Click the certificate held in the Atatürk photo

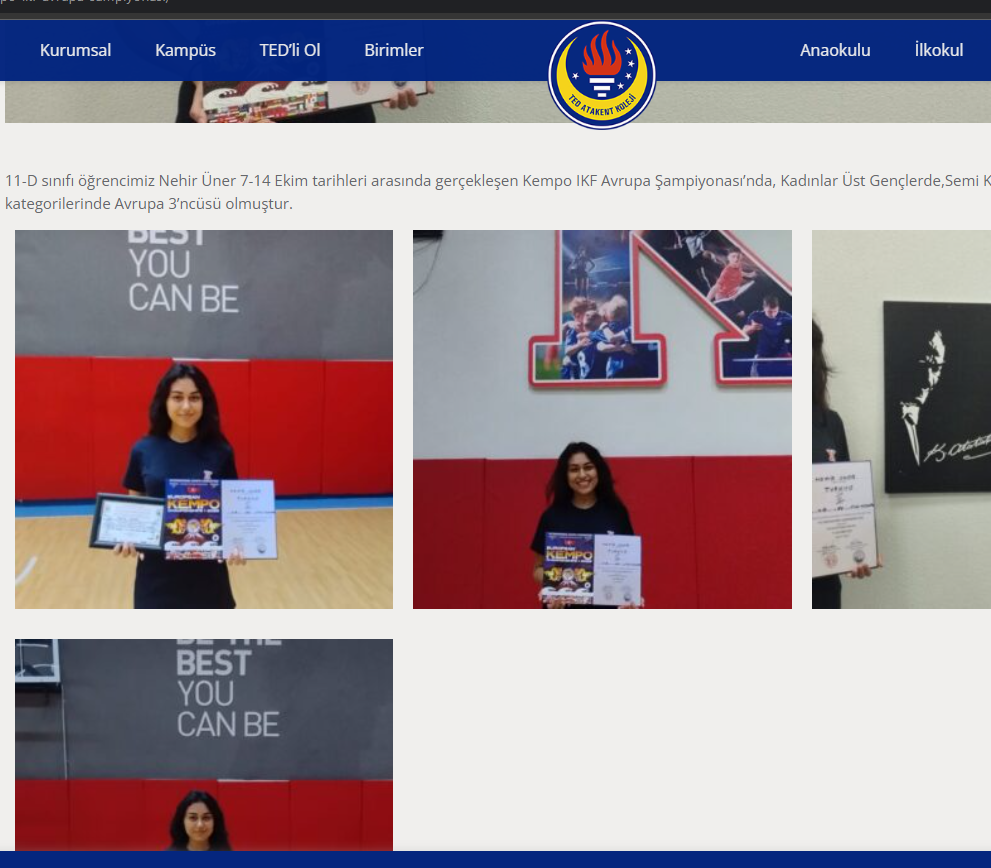coord(843,516)
